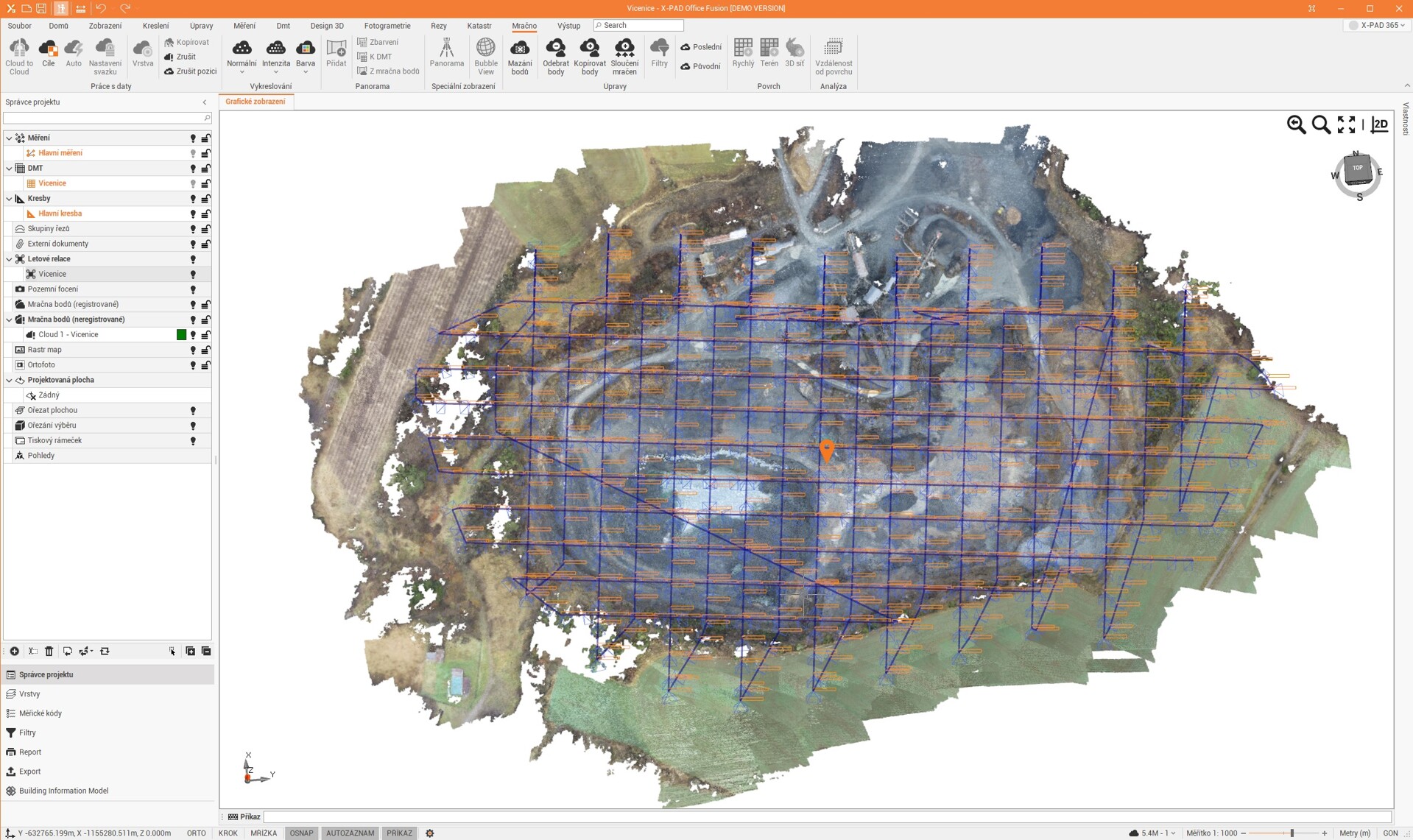The image size is (1413, 840).
Task: Click the zoom extents icon in viewport
Action: click(x=1346, y=124)
